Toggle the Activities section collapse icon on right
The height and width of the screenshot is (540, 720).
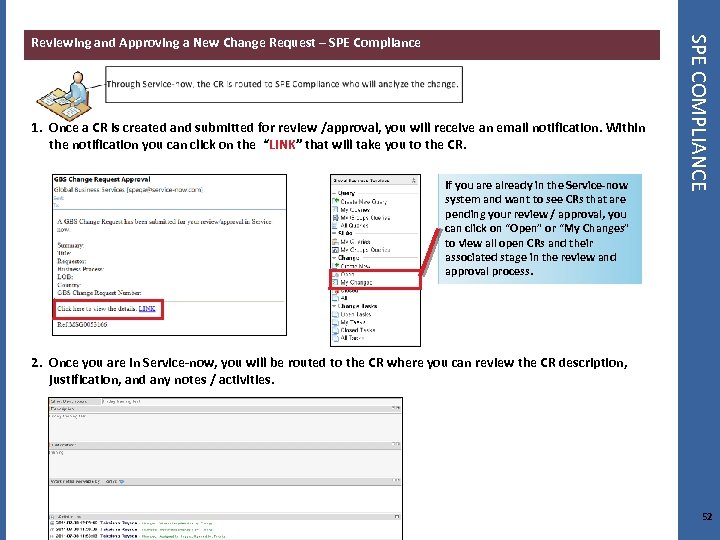(x=396, y=517)
